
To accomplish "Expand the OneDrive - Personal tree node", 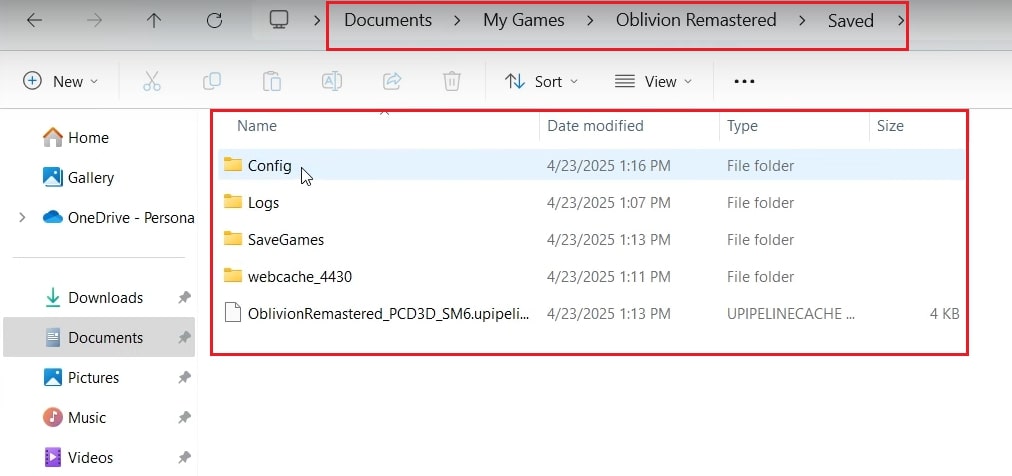I will click(23, 217).
